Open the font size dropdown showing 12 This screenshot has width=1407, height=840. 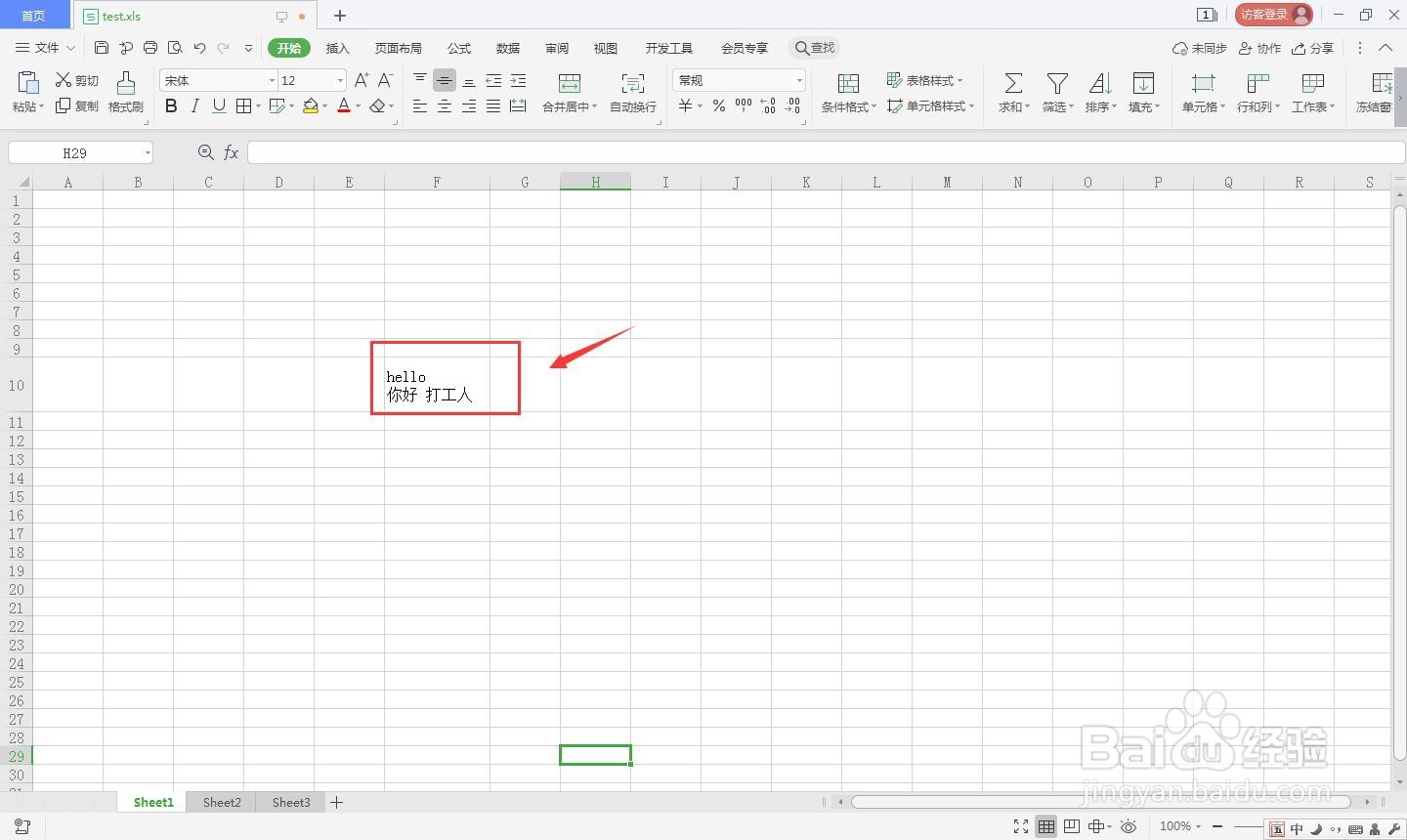click(340, 80)
